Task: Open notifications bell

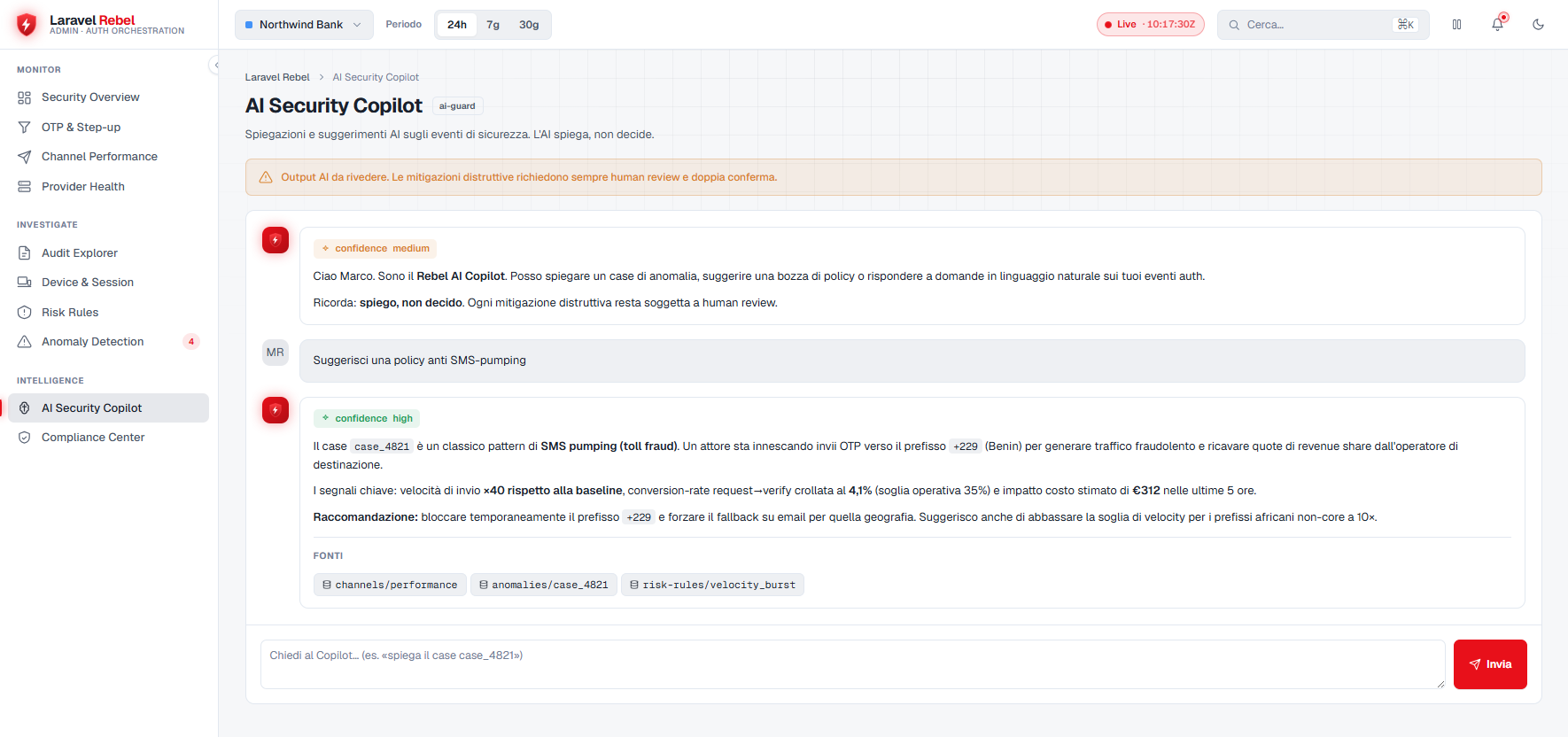Action: click(x=1498, y=25)
